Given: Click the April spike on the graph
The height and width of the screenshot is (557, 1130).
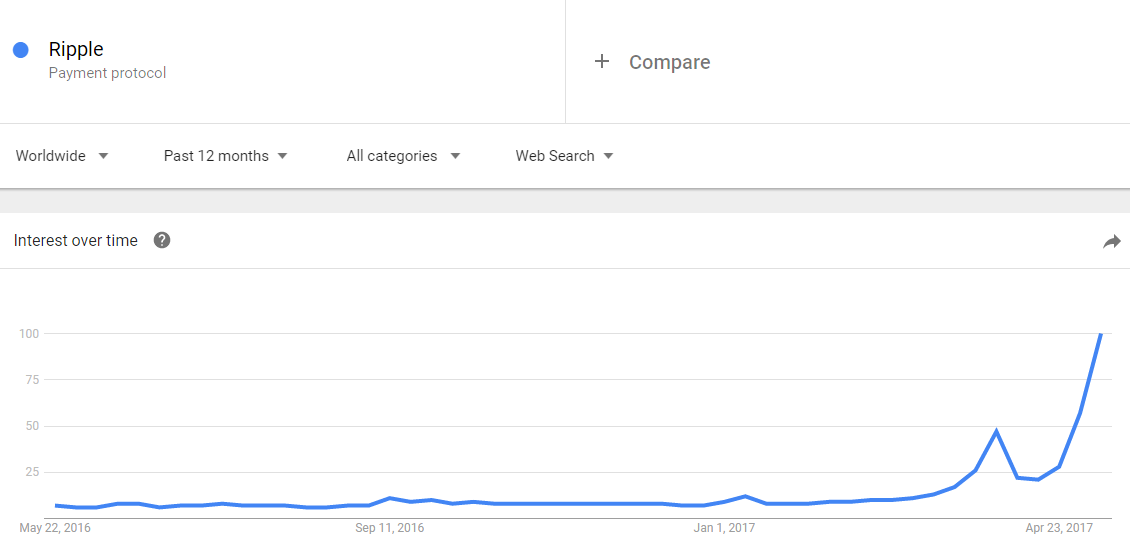Looking at the screenshot, I should 996,431.
